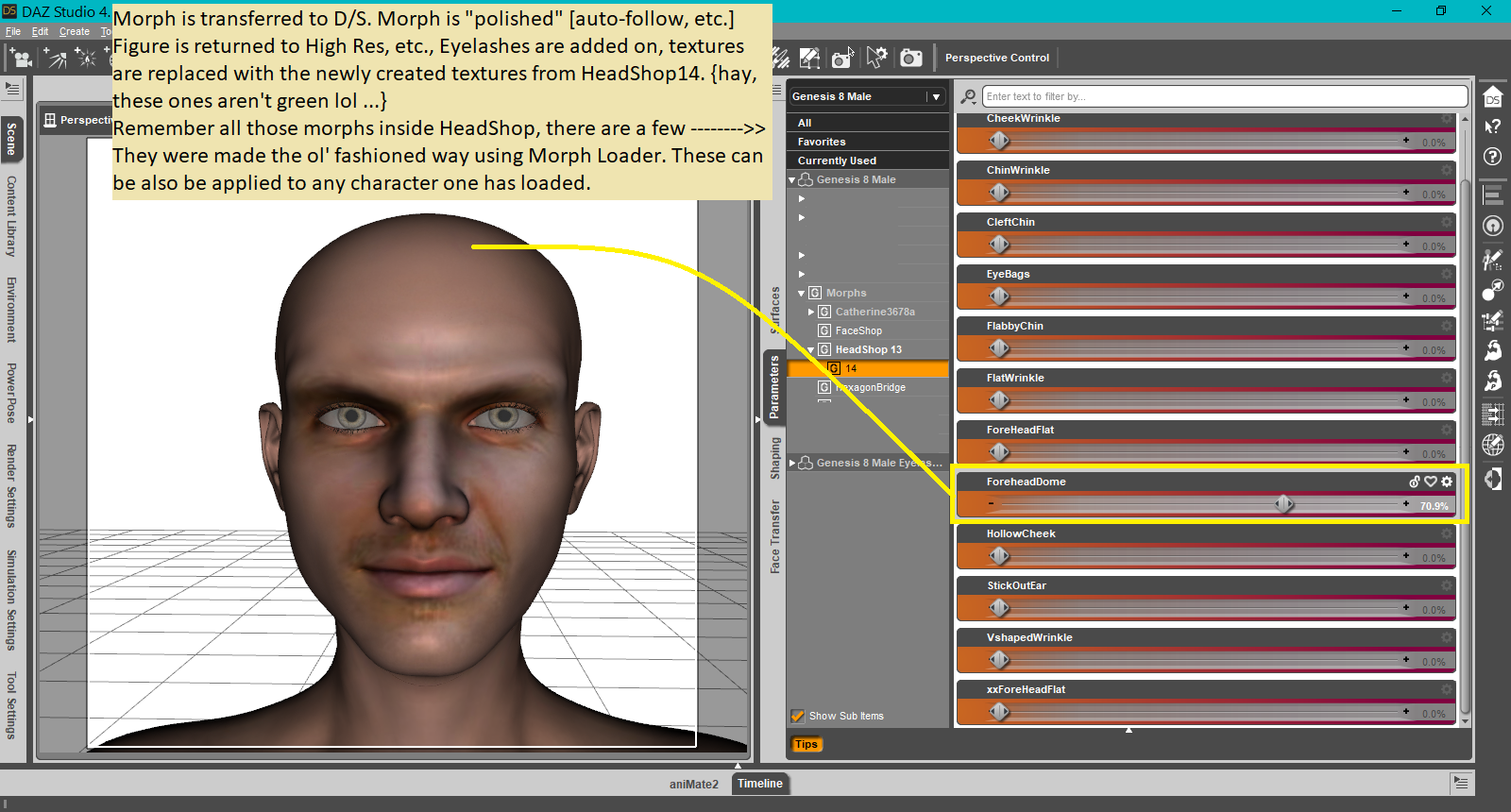Open the Timeline tab
The height and width of the screenshot is (812, 1511).
point(760,784)
